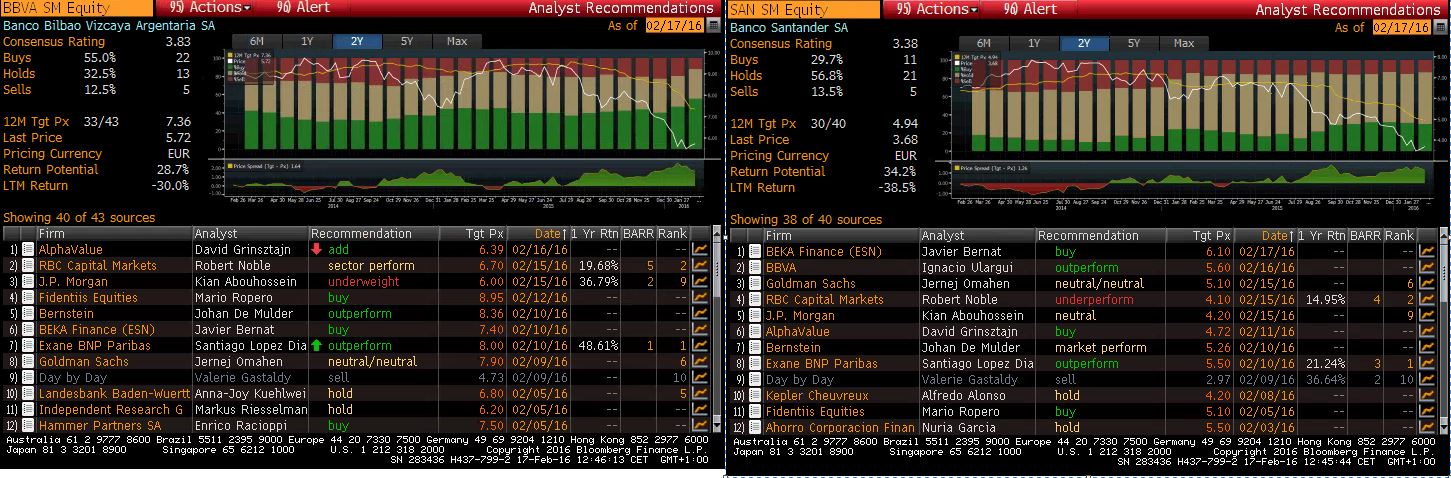
Task: Select 1Y chart tab in BBVA window
Action: pyautogui.click(x=306, y=41)
